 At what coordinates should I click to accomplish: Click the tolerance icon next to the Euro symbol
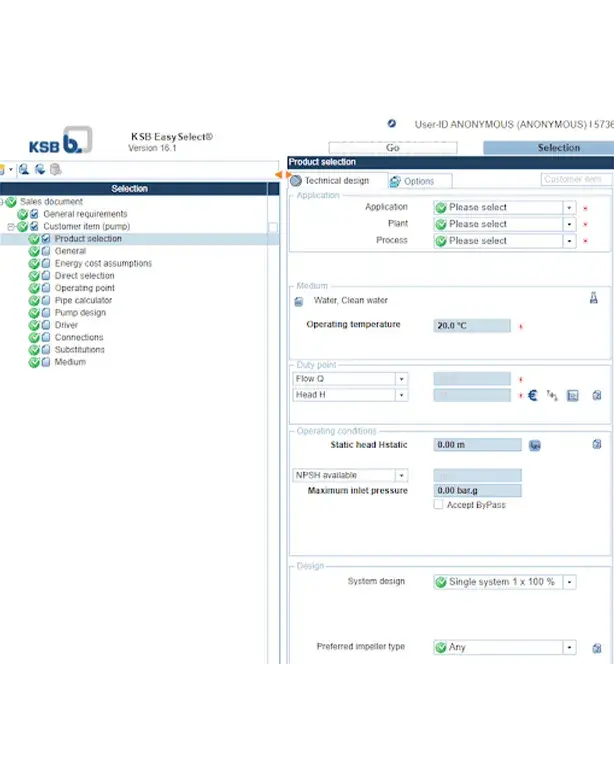[552, 395]
